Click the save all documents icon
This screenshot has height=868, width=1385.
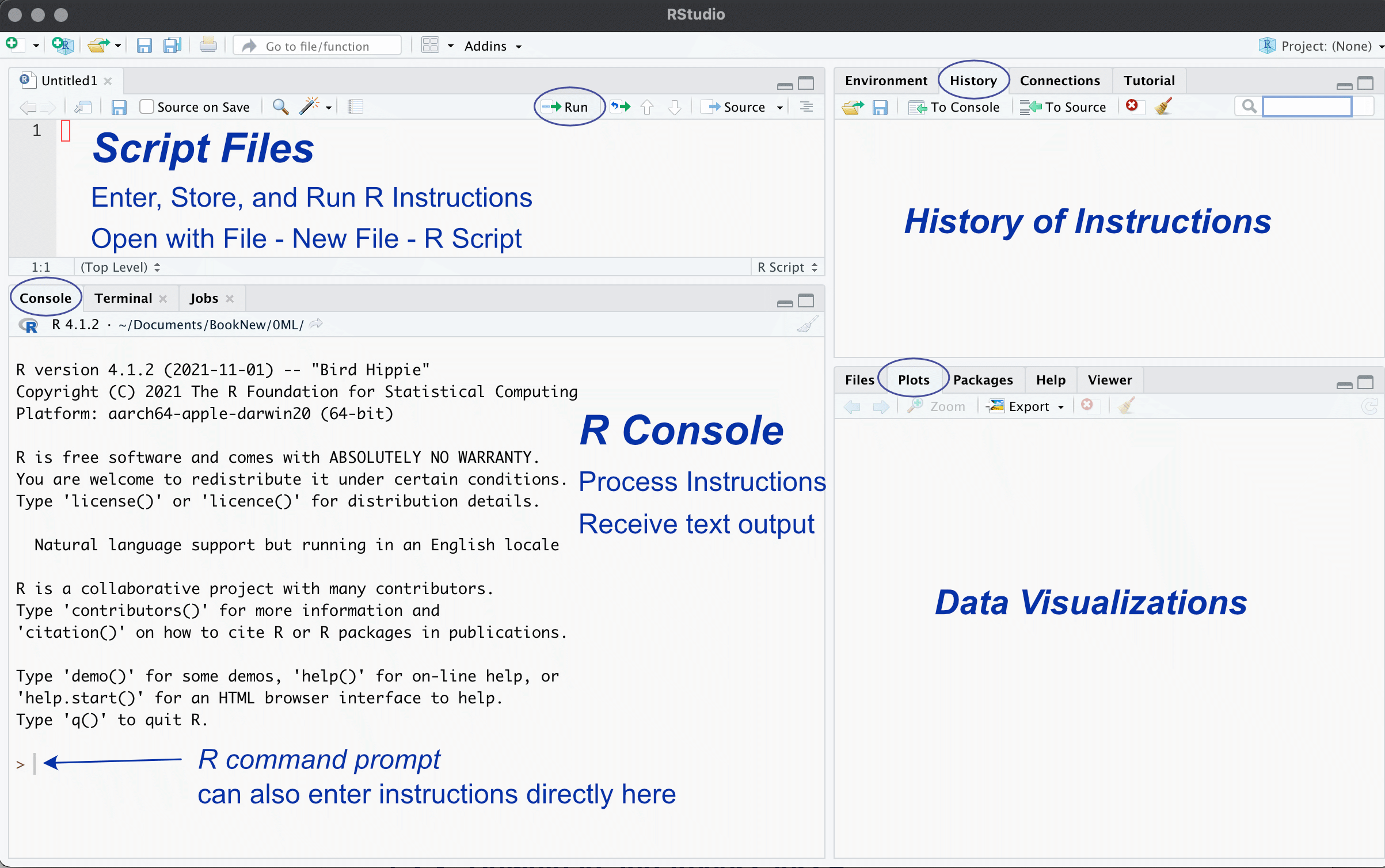172,45
